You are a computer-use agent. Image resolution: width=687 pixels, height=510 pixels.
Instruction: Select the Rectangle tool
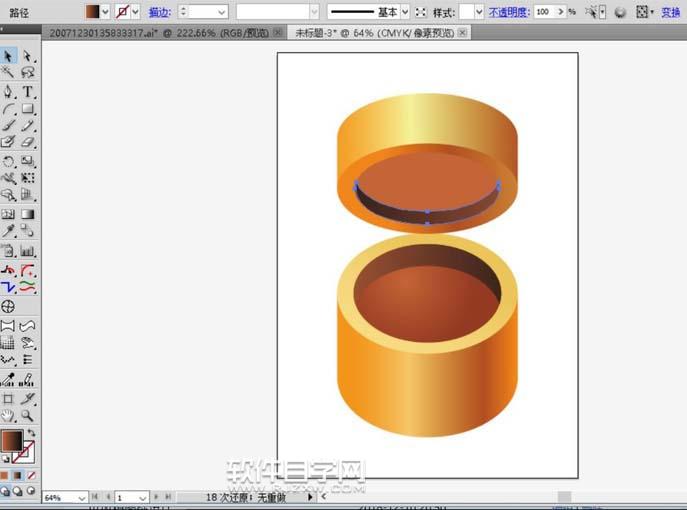pos(27,109)
